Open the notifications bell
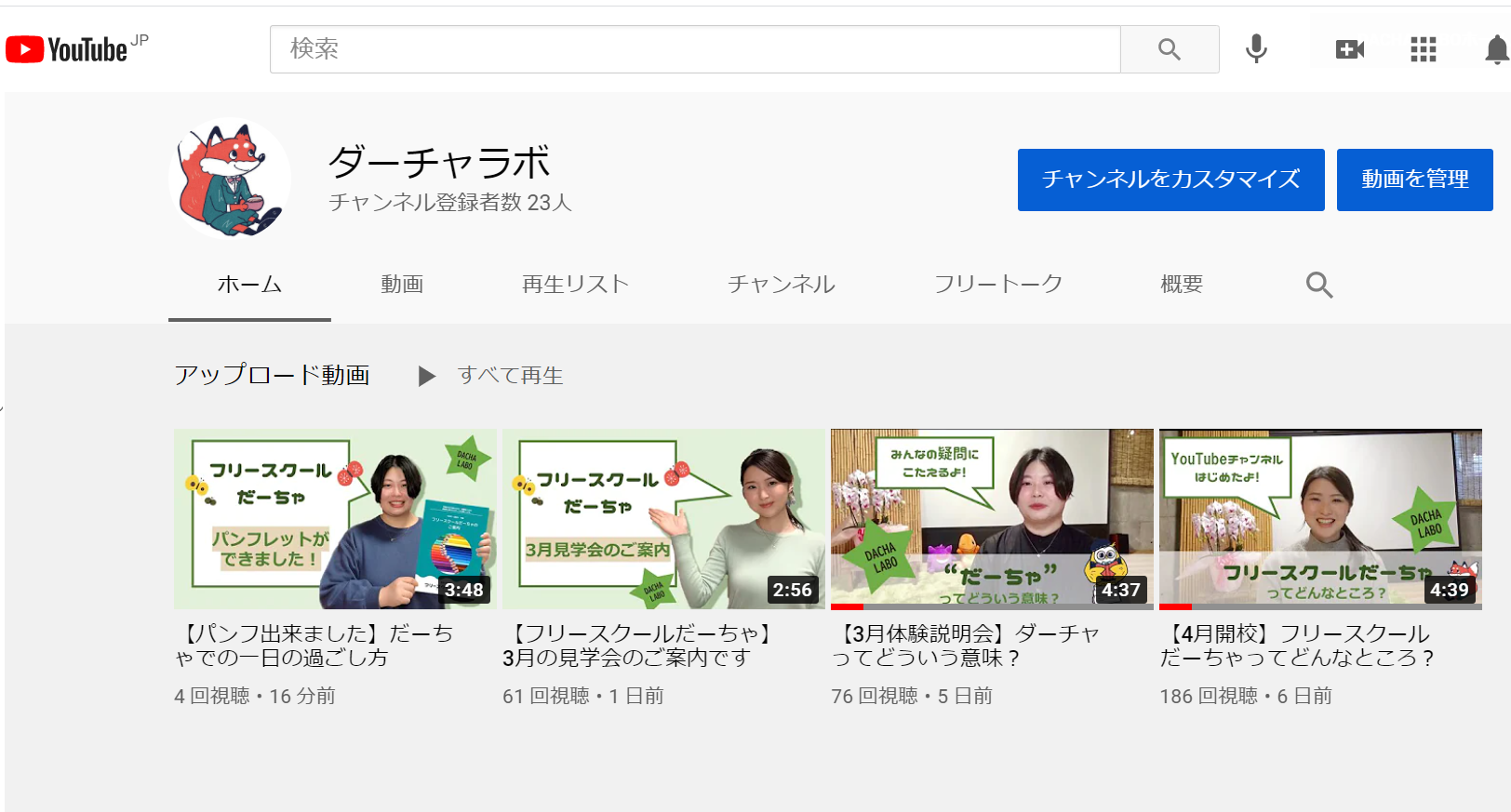 point(1495,49)
